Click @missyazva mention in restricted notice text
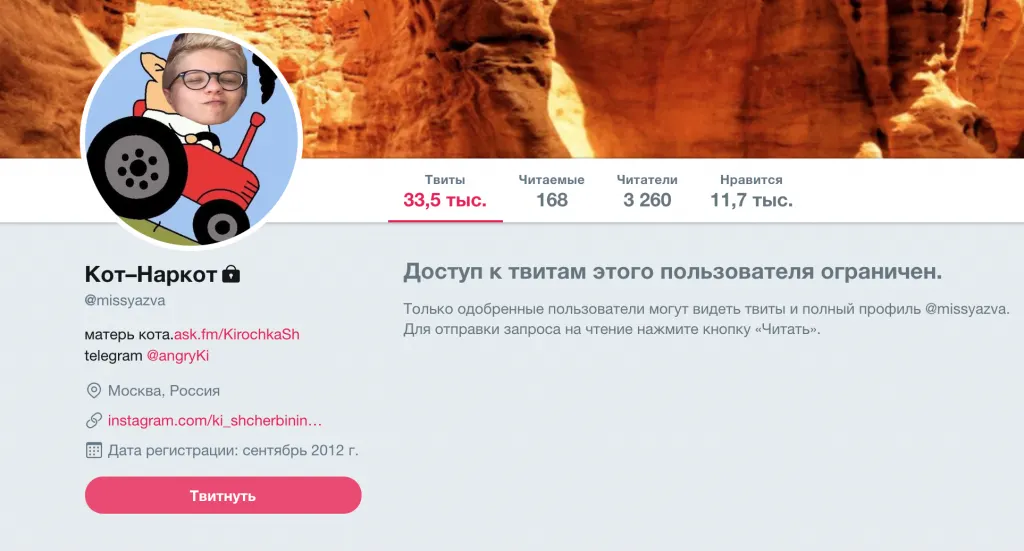Screen dimensions: 1024x551 [x=967, y=309]
